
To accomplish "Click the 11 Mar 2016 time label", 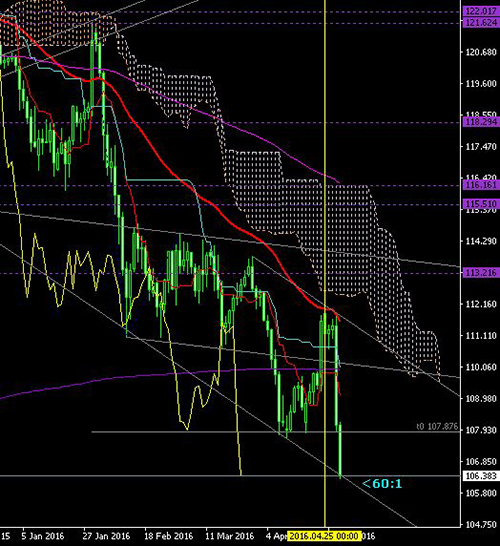I will pyautogui.click(x=229, y=536).
